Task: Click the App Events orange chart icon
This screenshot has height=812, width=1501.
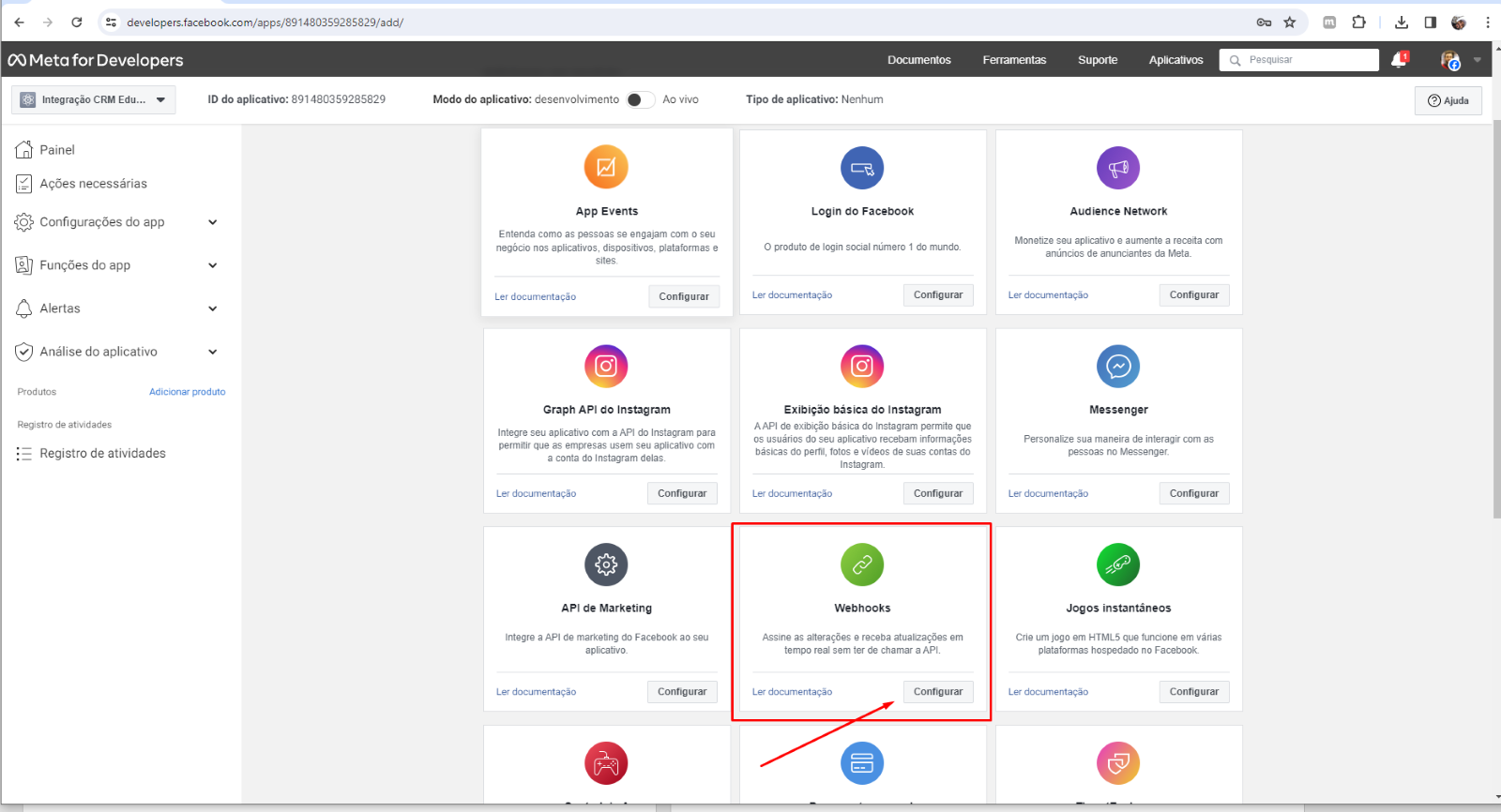Action: click(x=606, y=168)
